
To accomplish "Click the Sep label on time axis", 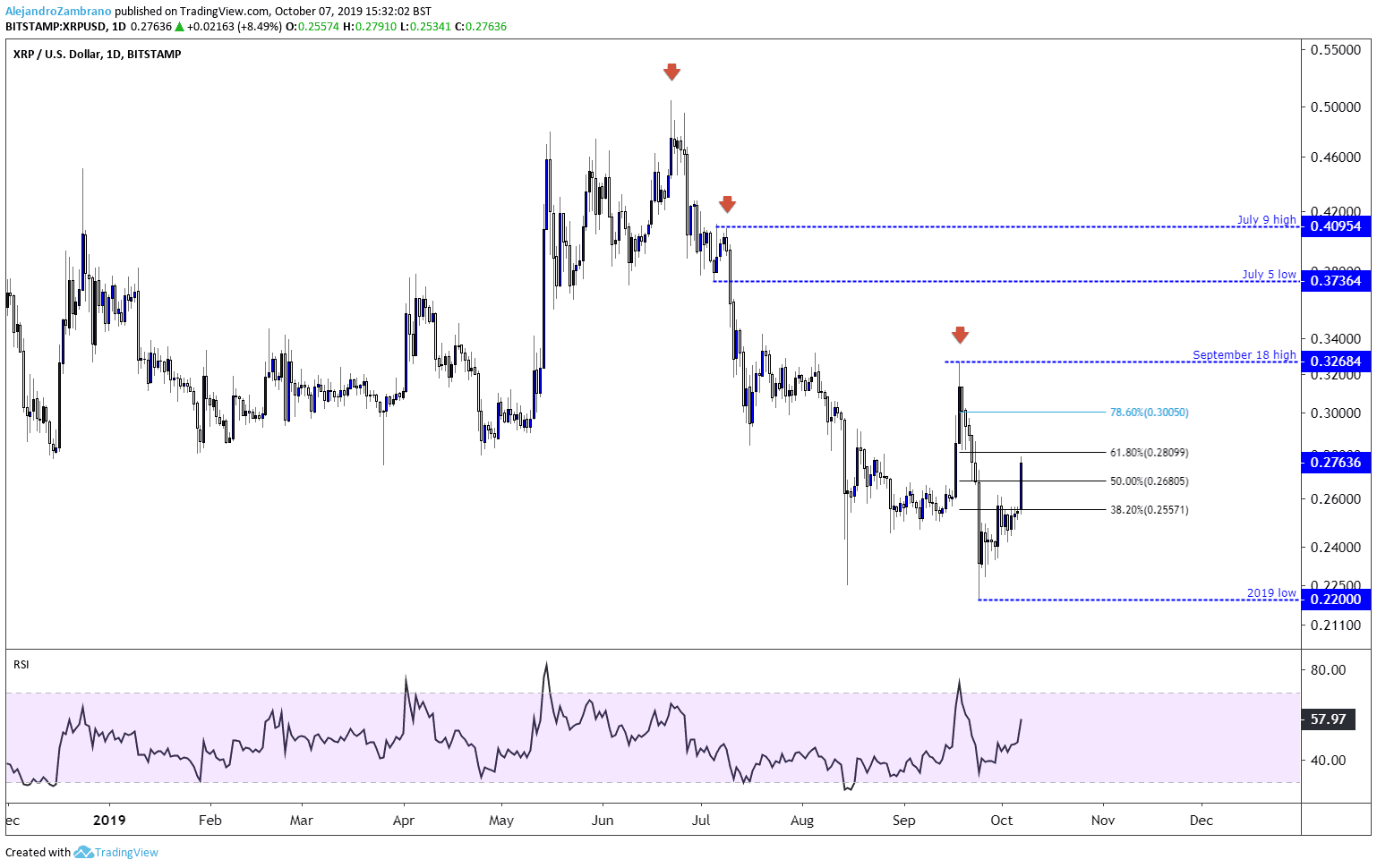I will click(x=904, y=820).
